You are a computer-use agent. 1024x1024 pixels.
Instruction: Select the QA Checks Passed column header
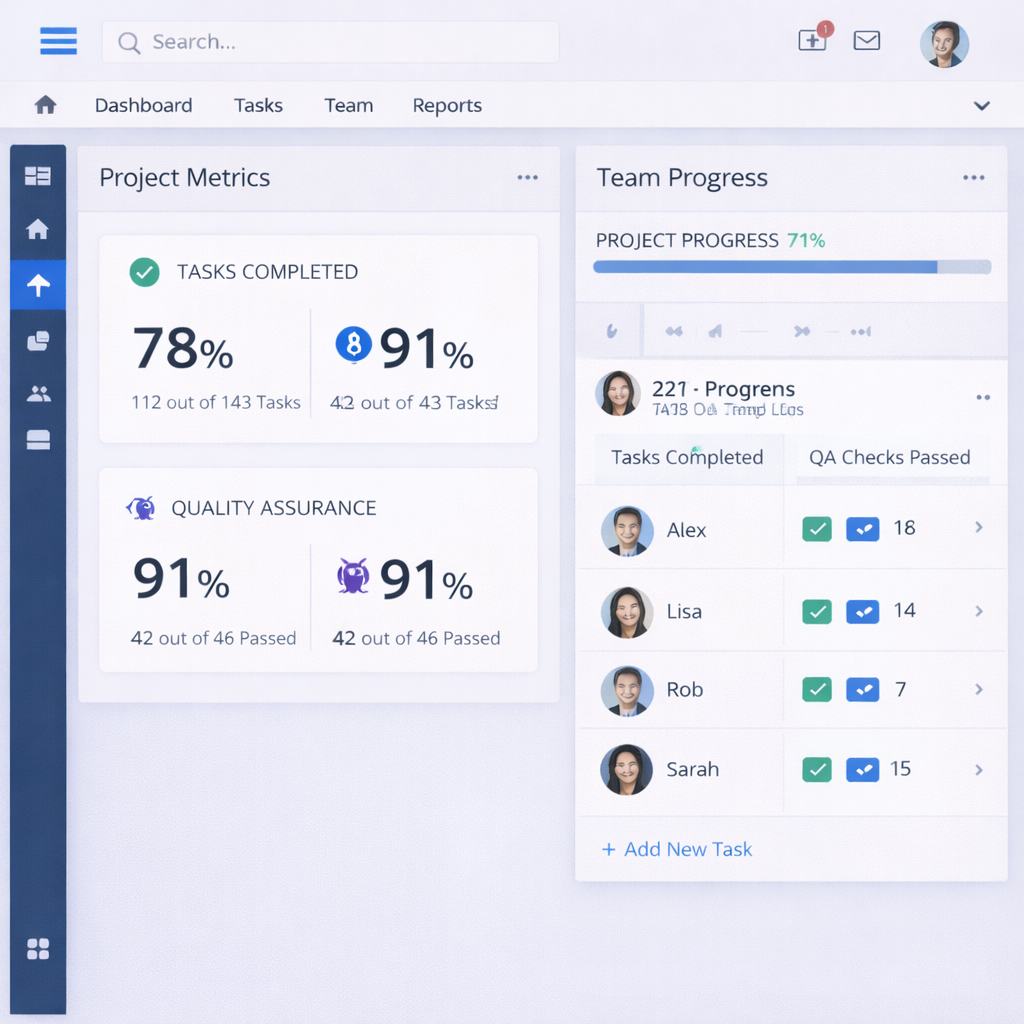pos(889,457)
